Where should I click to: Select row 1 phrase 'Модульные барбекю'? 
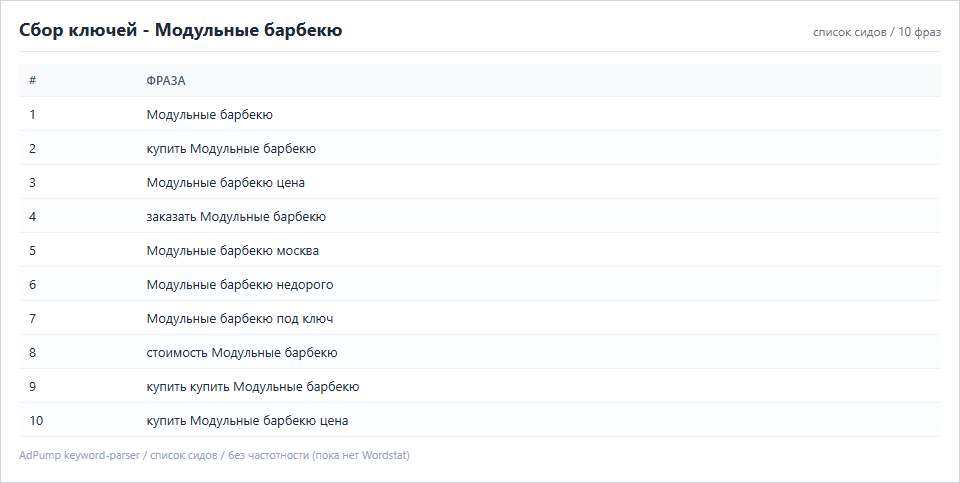click(x=209, y=114)
